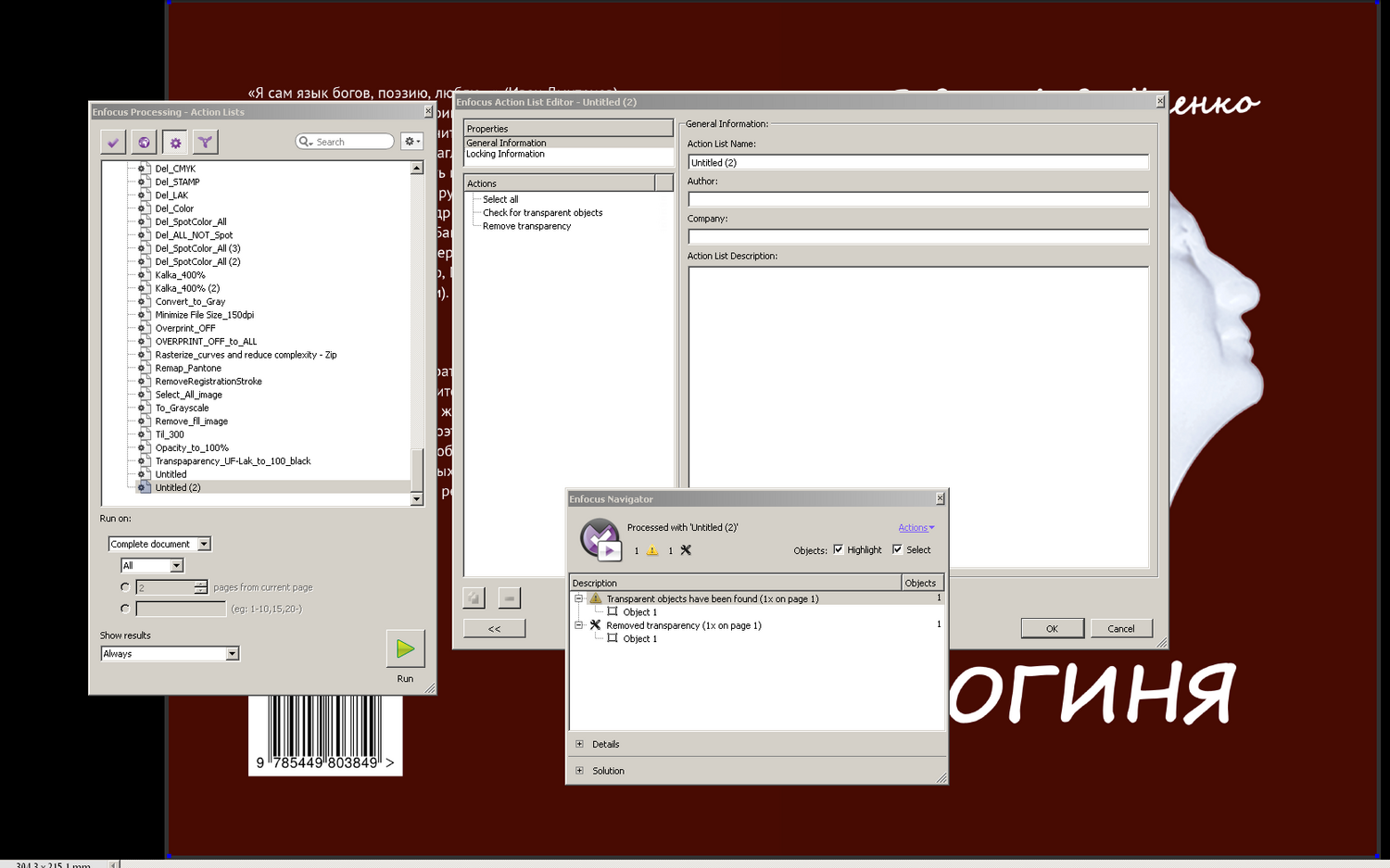Click the Author input field
The height and width of the screenshot is (868, 1390).
click(x=918, y=199)
